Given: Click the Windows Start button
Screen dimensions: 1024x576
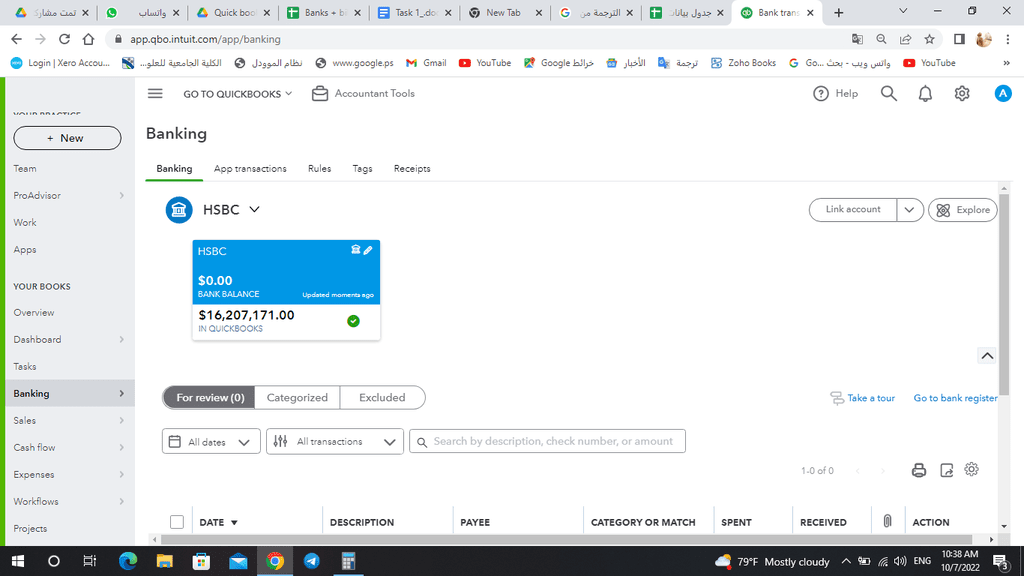Looking at the screenshot, I should (x=18, y=561).
